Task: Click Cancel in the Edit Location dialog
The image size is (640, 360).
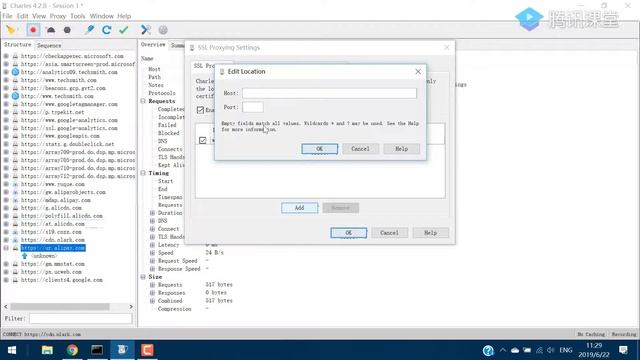Action: click(360, 149)
